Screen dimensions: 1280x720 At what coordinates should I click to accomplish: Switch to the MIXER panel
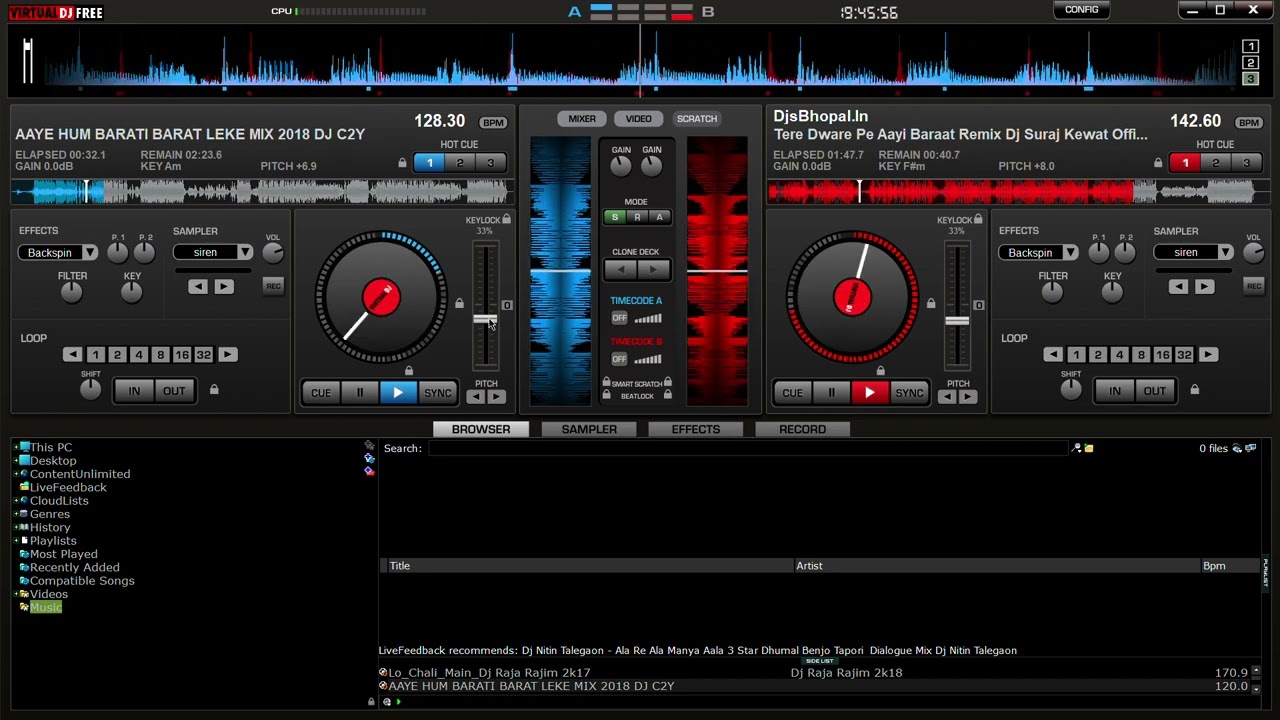pyautogui.click(x=582, y=119)
